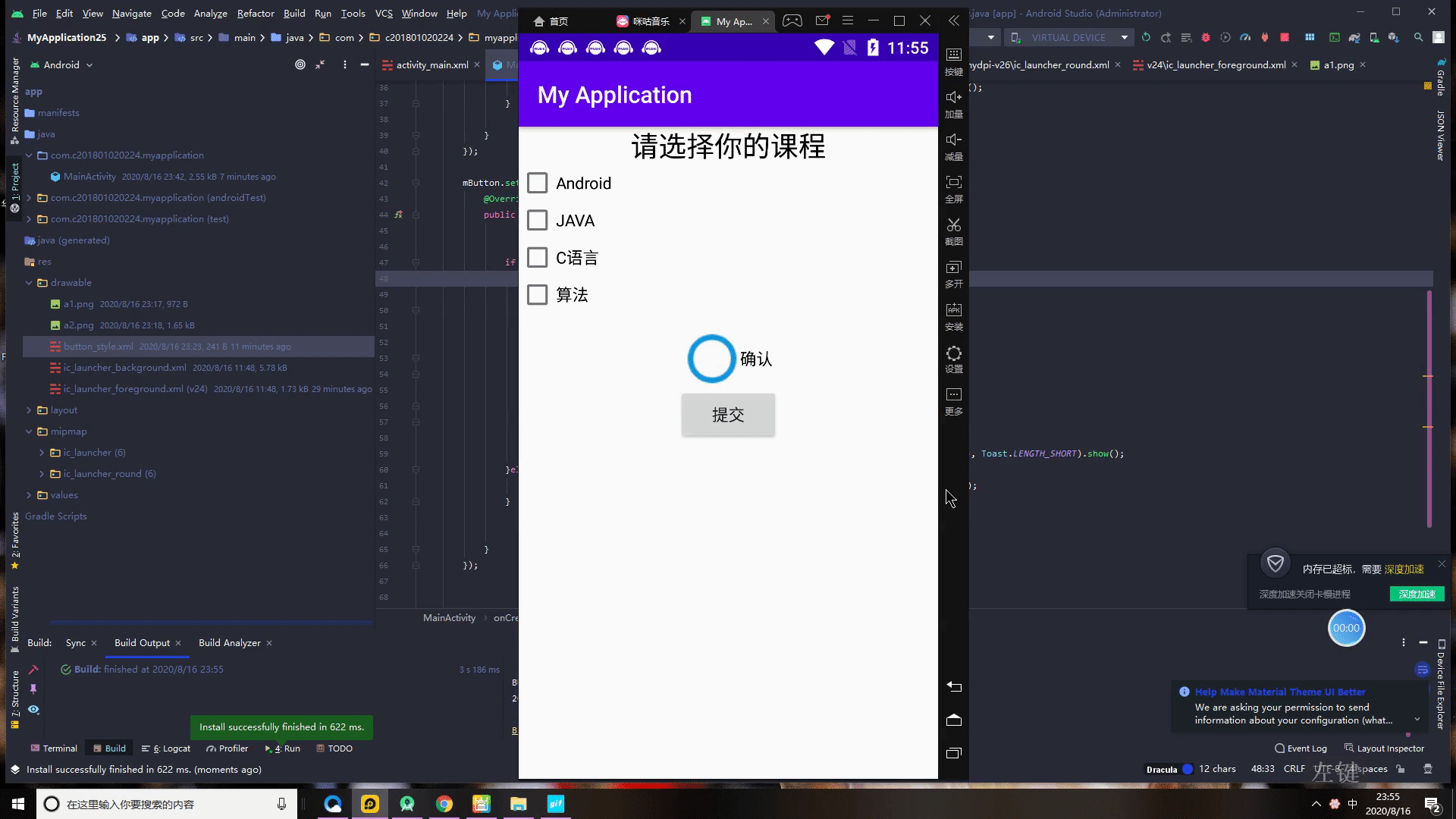Enable the 算法 checkbox option
The width and height of the screenshot is (1456, 819).
[537, 294]
